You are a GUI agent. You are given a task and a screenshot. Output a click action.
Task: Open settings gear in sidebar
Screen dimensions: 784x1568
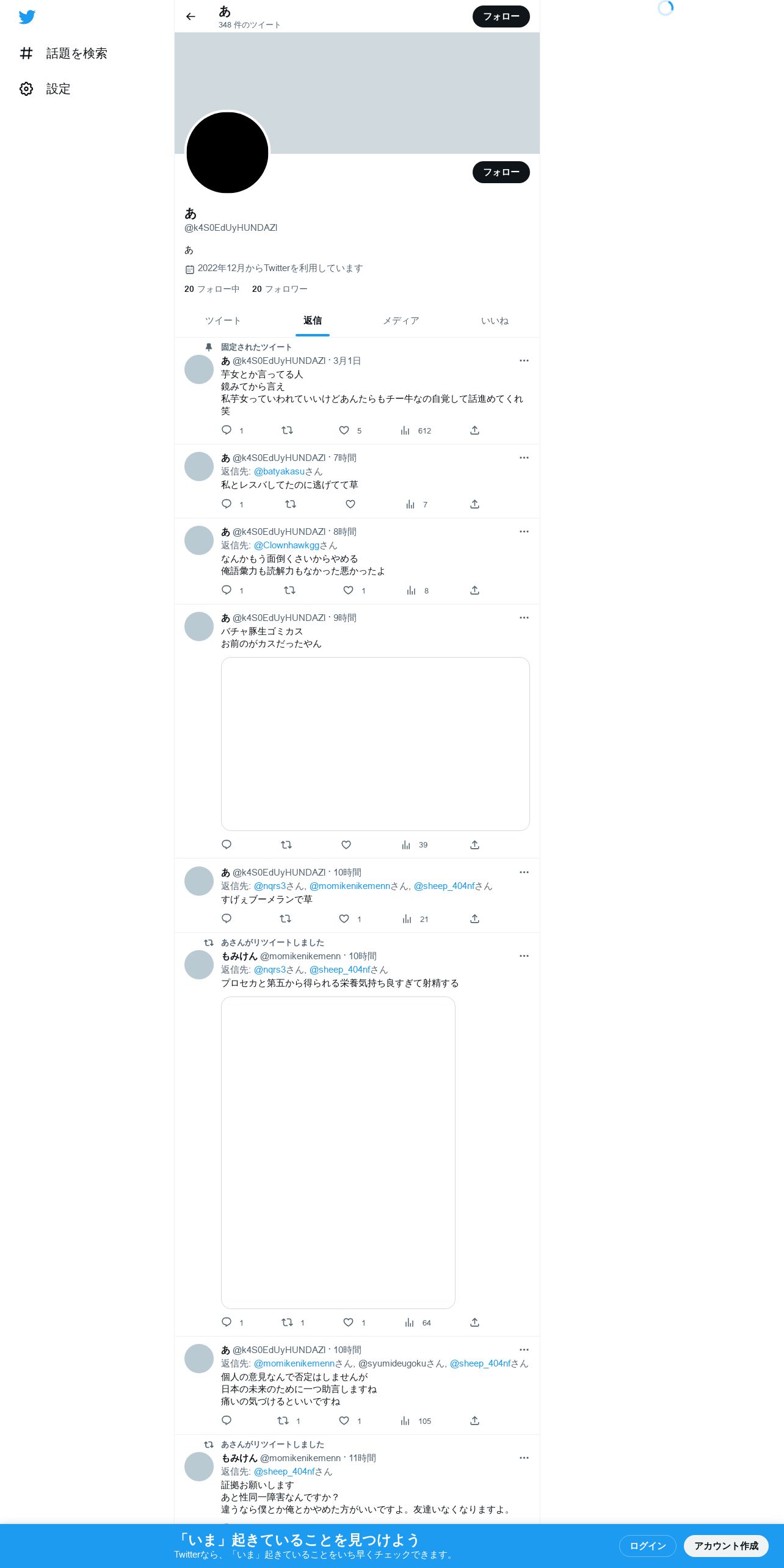pos(26,89)
